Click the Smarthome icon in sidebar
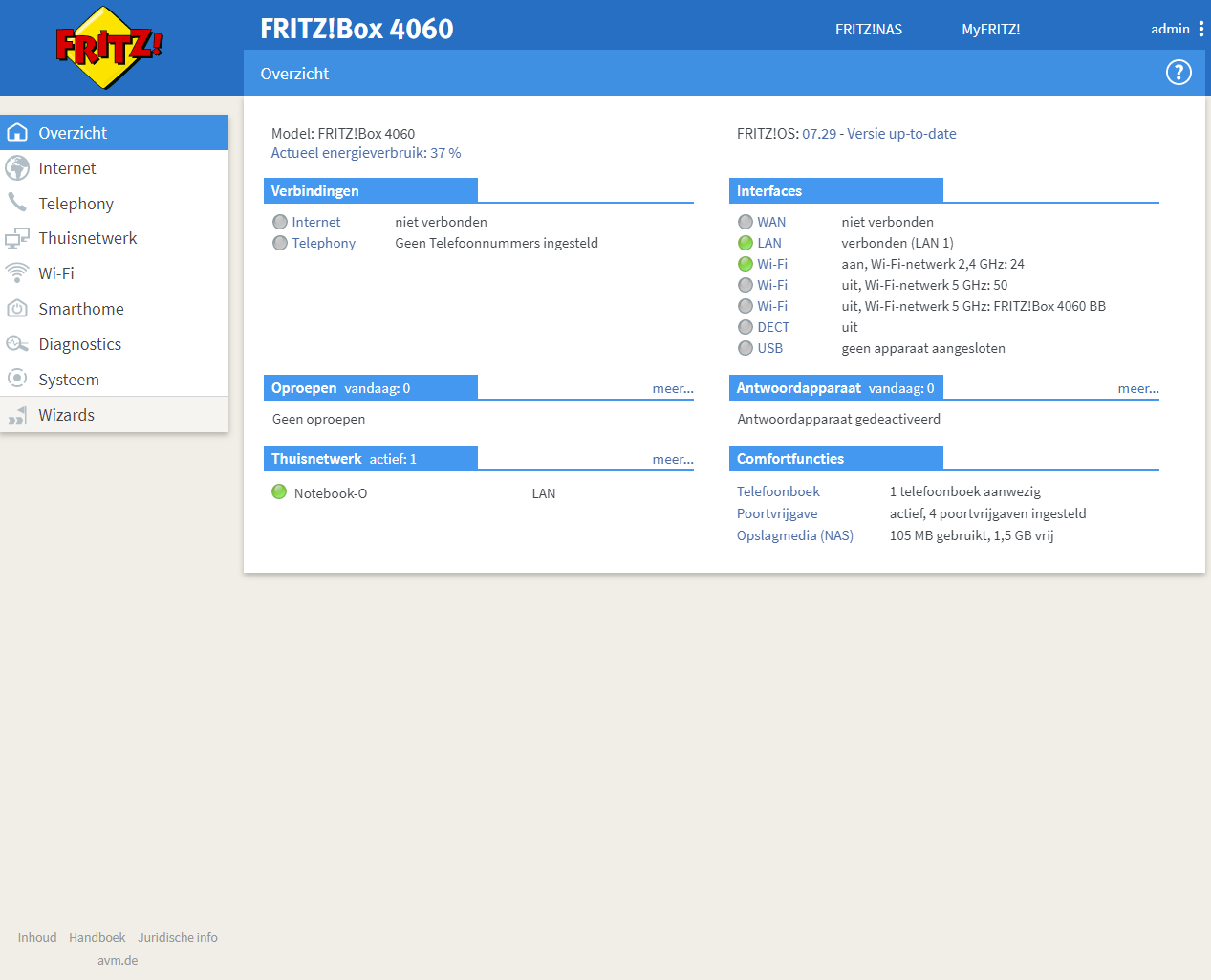Image resolution: width=1211 pixels, height=980 pixels. [17, 309]
